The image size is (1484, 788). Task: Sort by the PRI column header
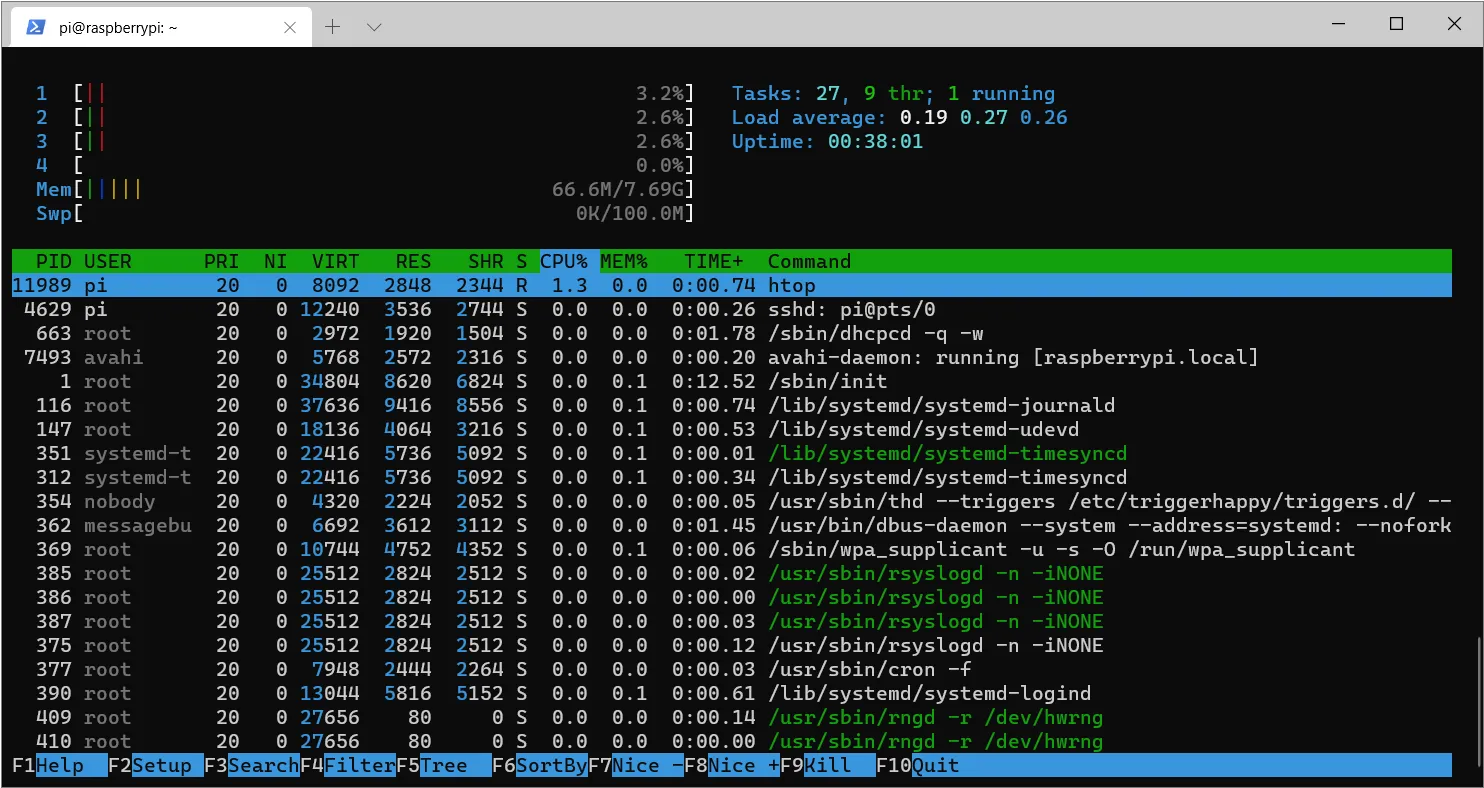221,261
